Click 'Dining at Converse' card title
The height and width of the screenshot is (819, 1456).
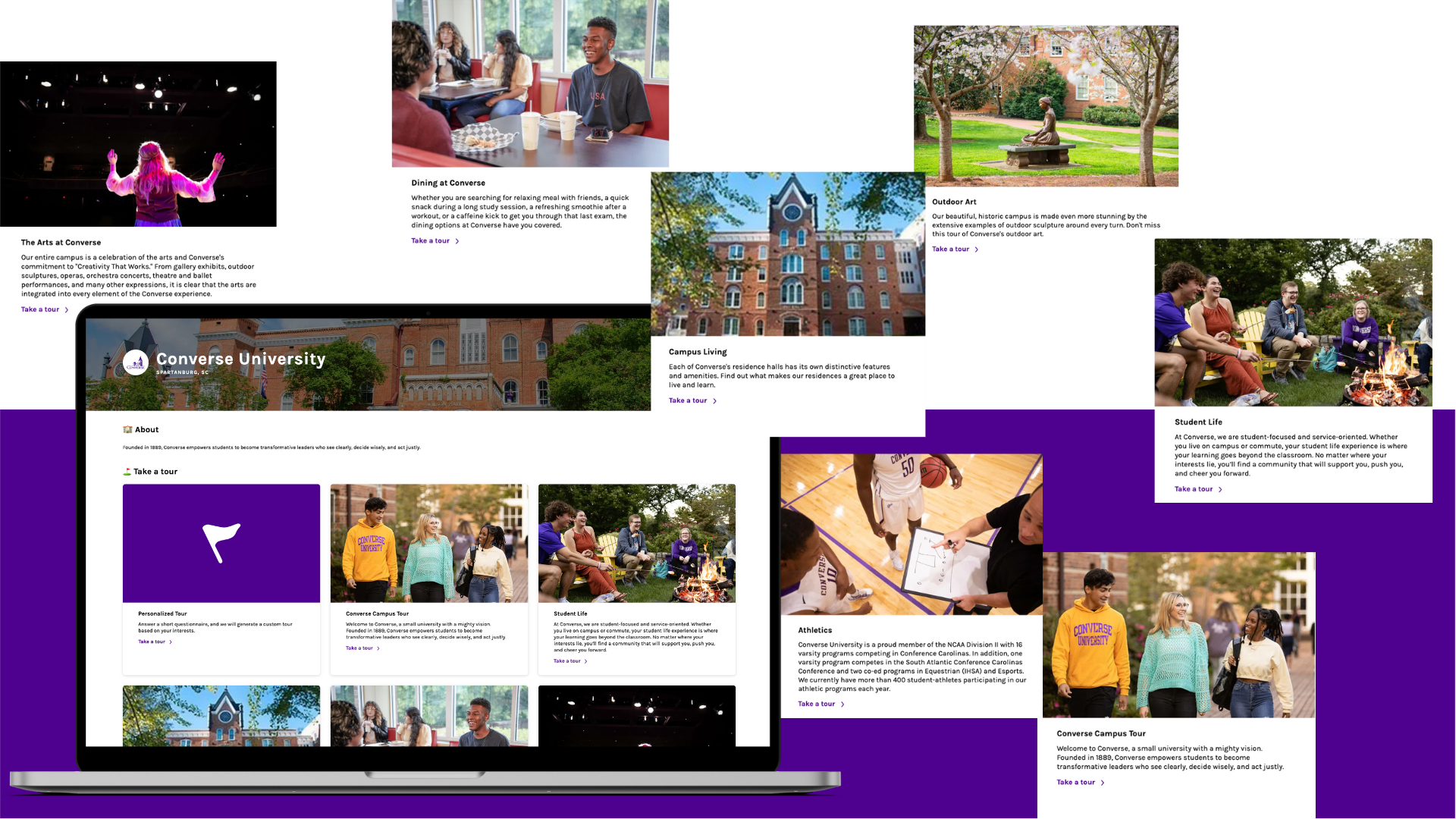[x=448, y=183]
